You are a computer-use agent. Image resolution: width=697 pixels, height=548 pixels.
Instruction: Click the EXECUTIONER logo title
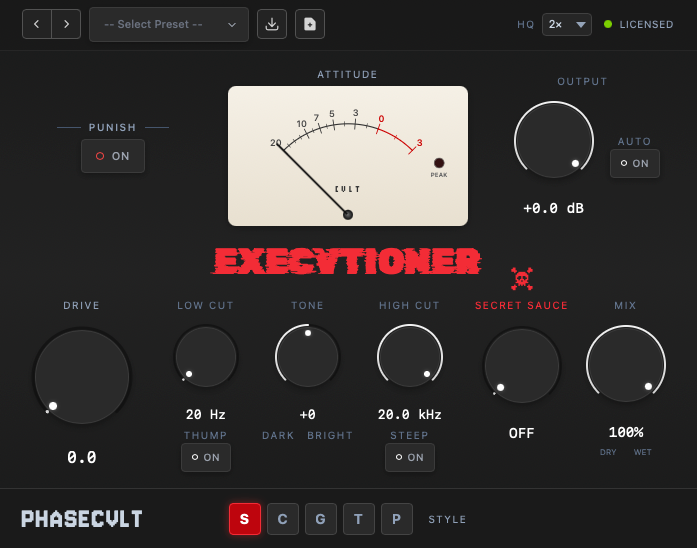(x=346, y=261)
